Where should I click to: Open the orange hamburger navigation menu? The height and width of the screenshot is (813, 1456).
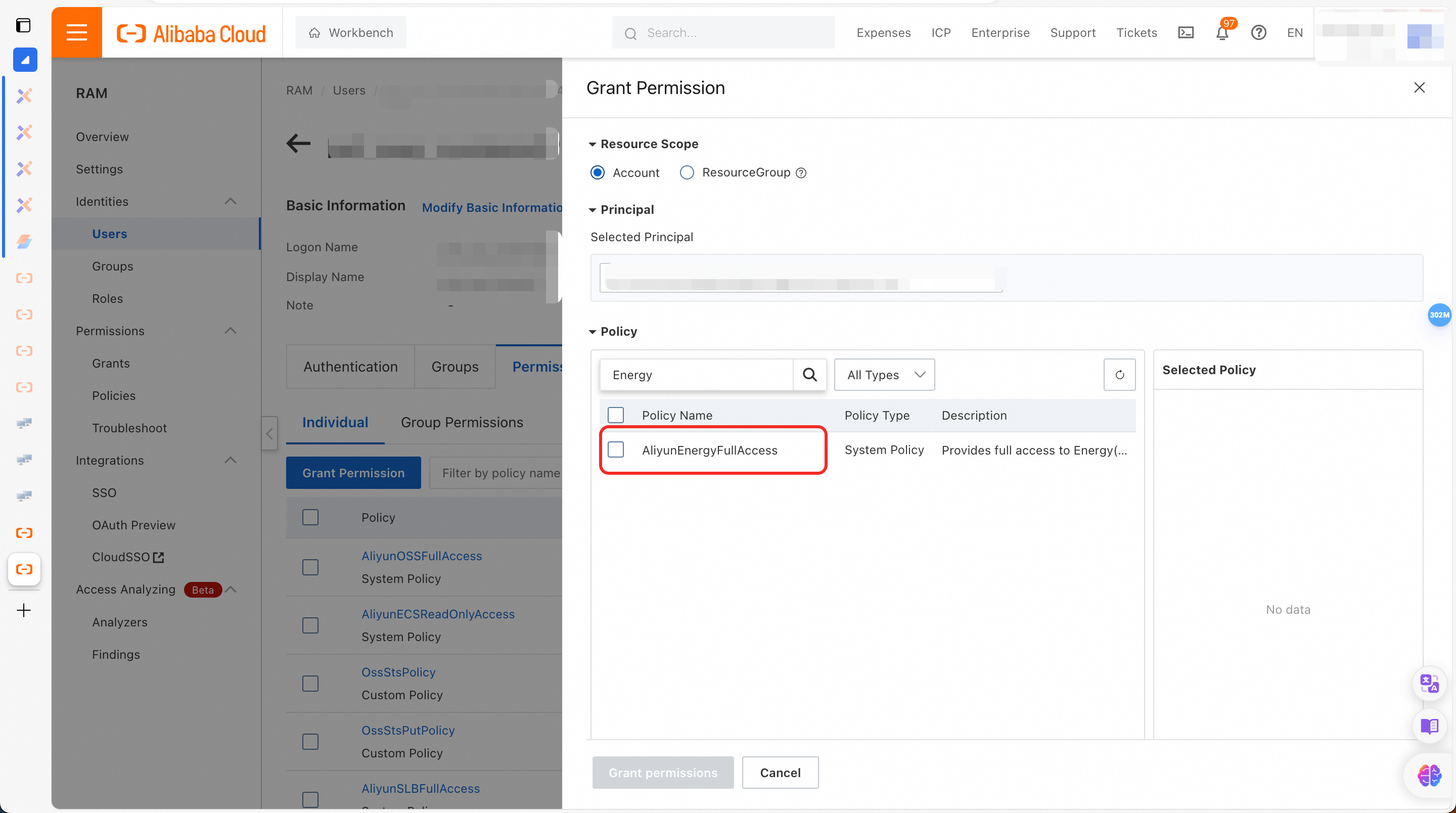(x=77, y=32)
